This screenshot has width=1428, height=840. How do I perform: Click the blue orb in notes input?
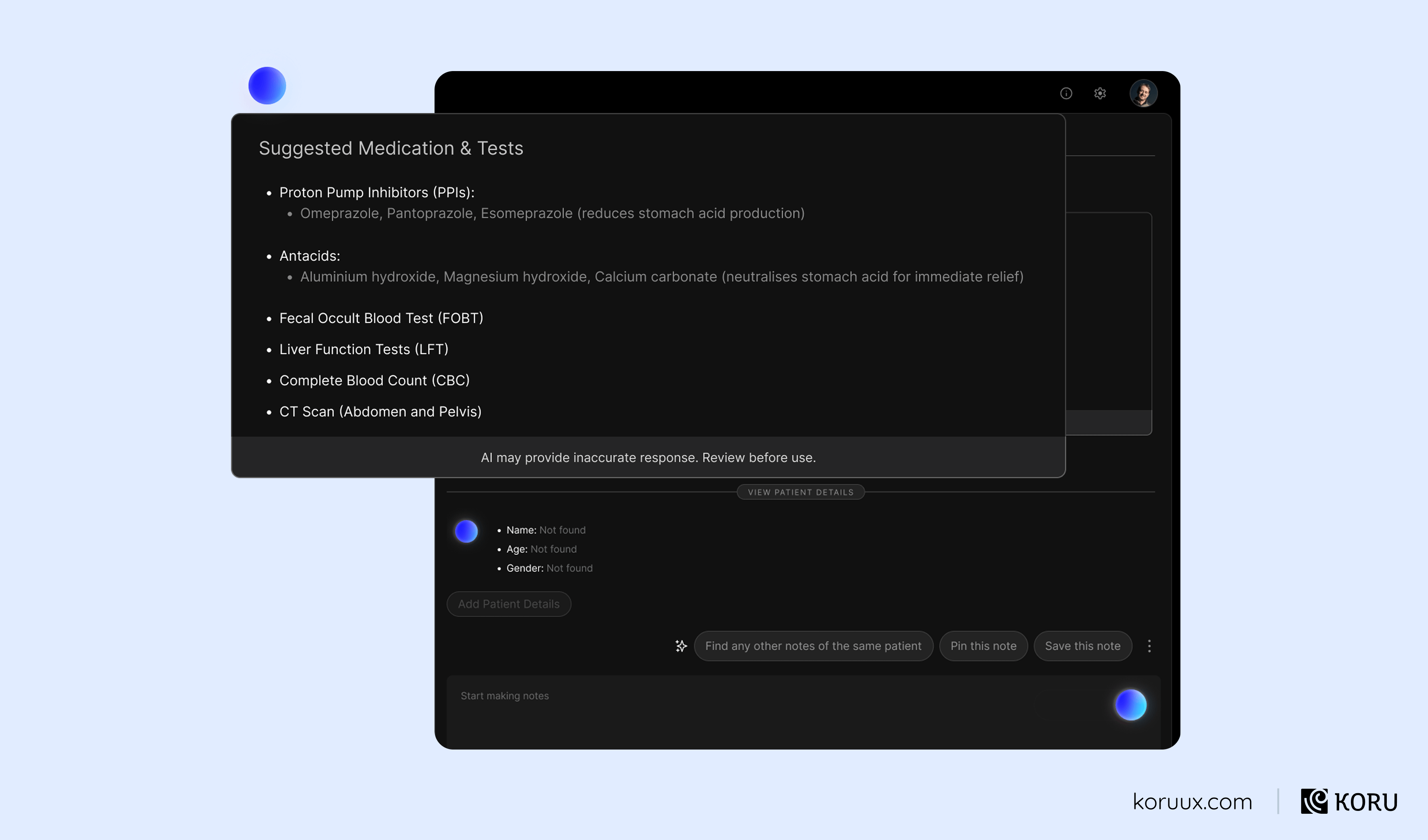tap(1130, 705)
